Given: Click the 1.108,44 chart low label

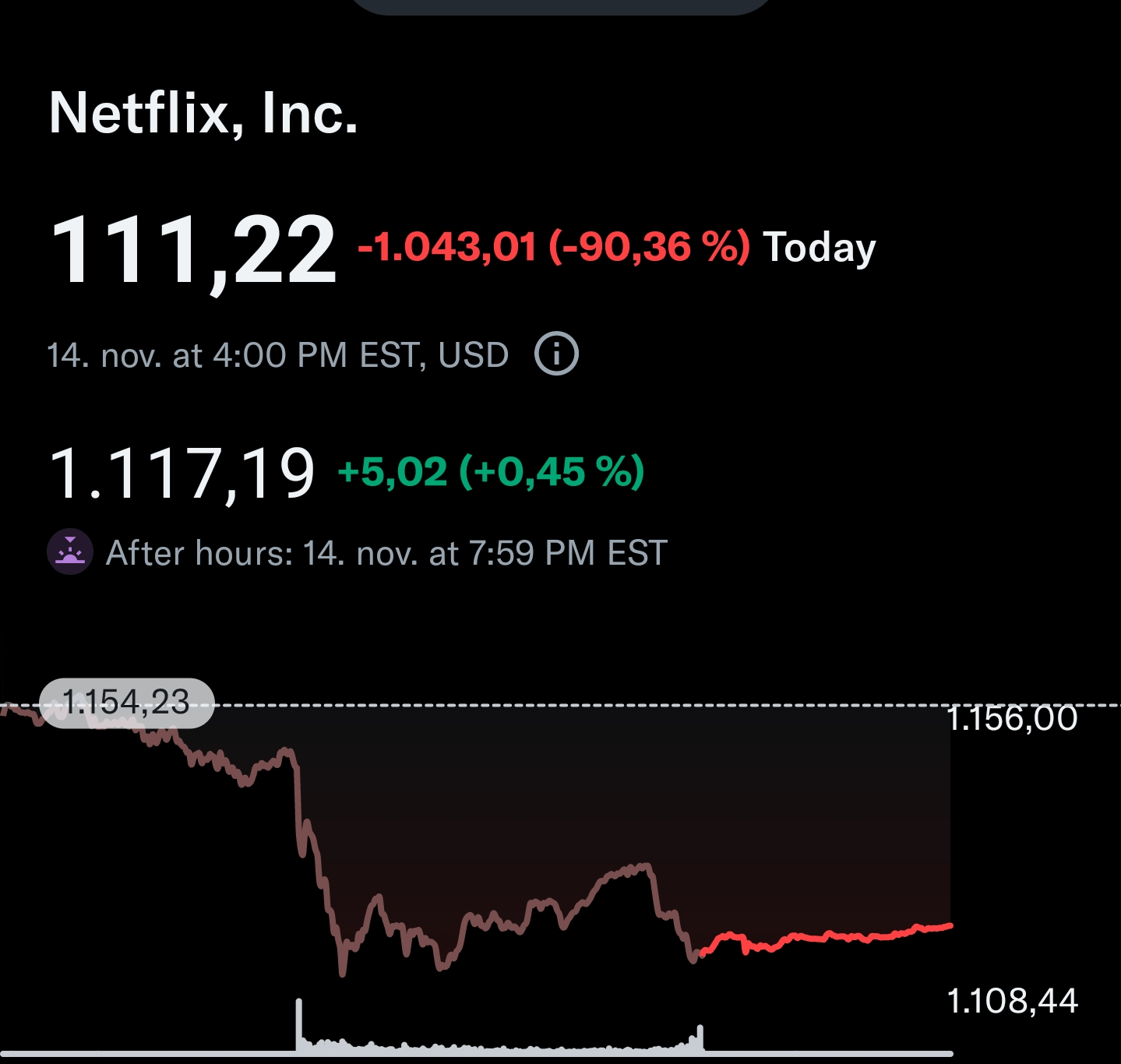Looking at the screenshot, I should (1012, 1000).
